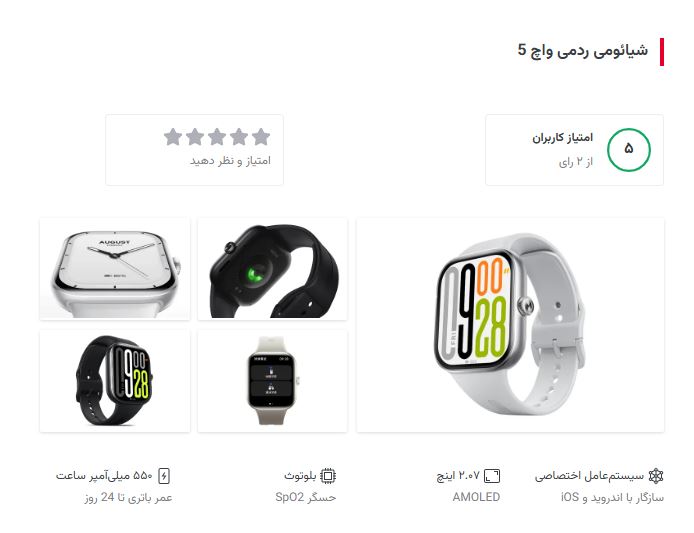Click the screen size icon
The height and width of the screenshot is (533, 694).
tap(492, 476)
